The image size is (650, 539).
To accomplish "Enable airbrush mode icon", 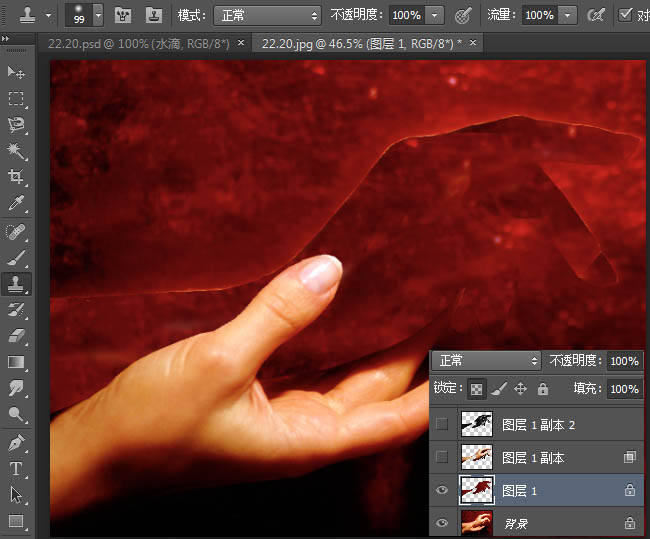I will 596,15.
